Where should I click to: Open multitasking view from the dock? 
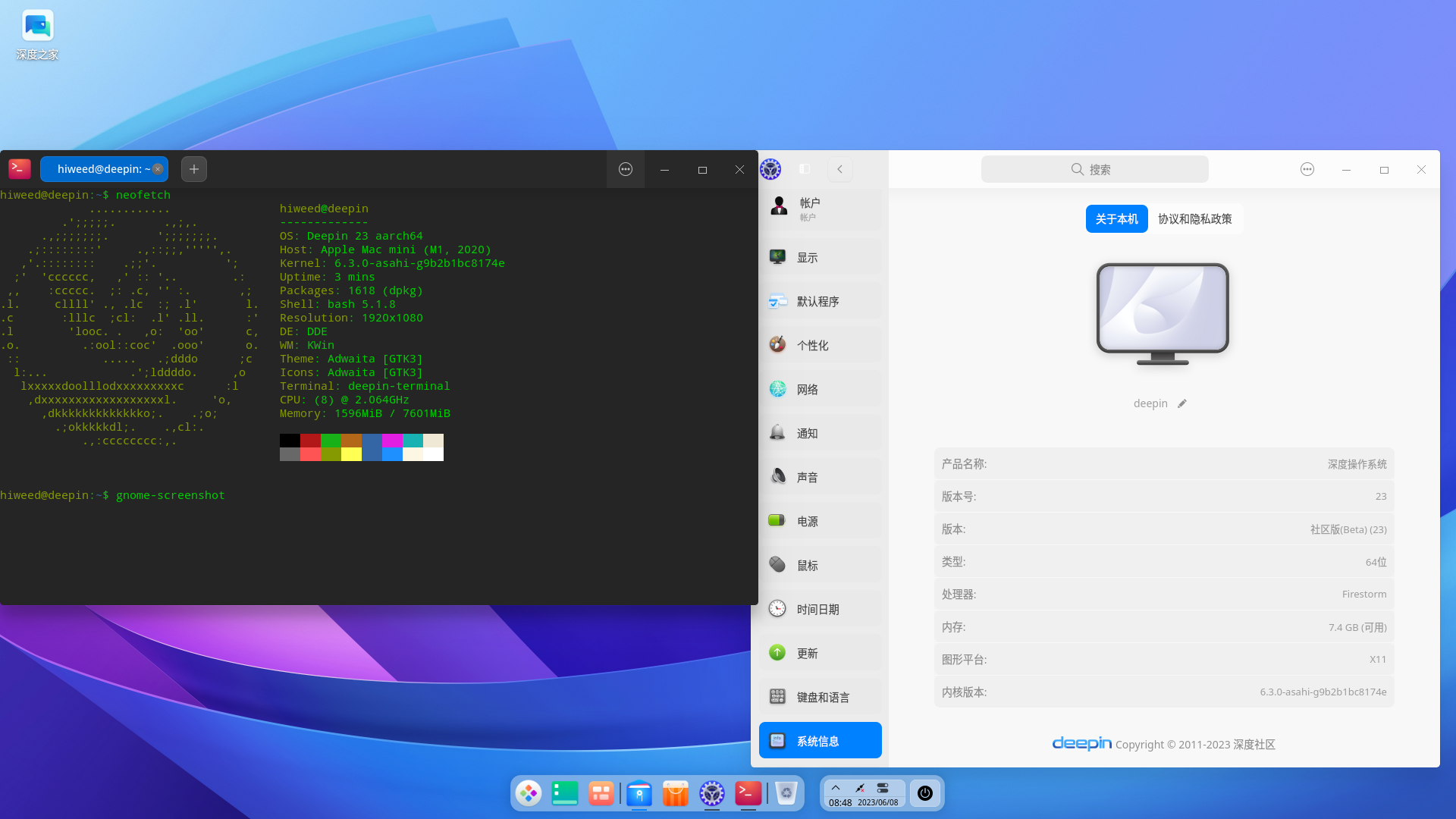click(601, 793)
